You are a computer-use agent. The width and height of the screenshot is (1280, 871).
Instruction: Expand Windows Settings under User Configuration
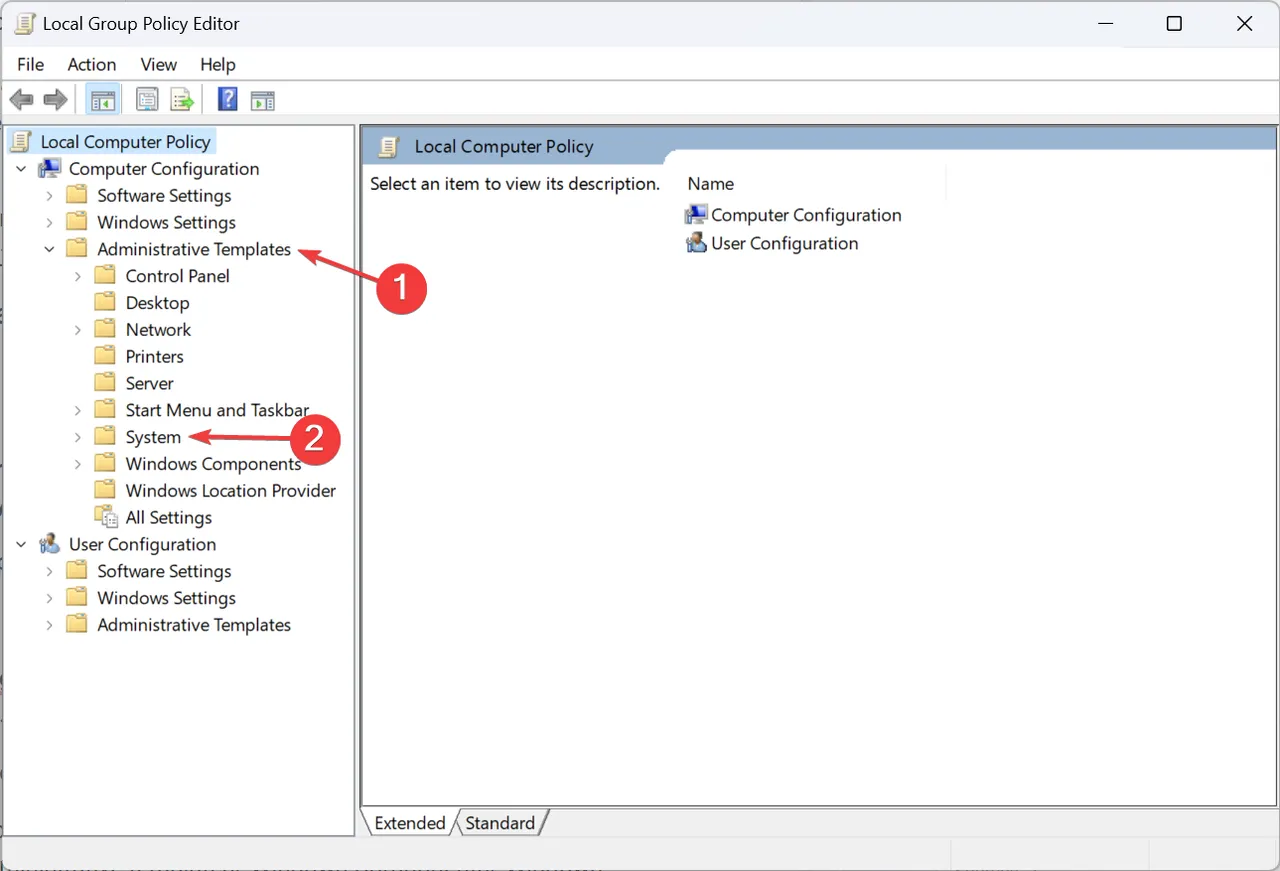click(x=49, y=598)
